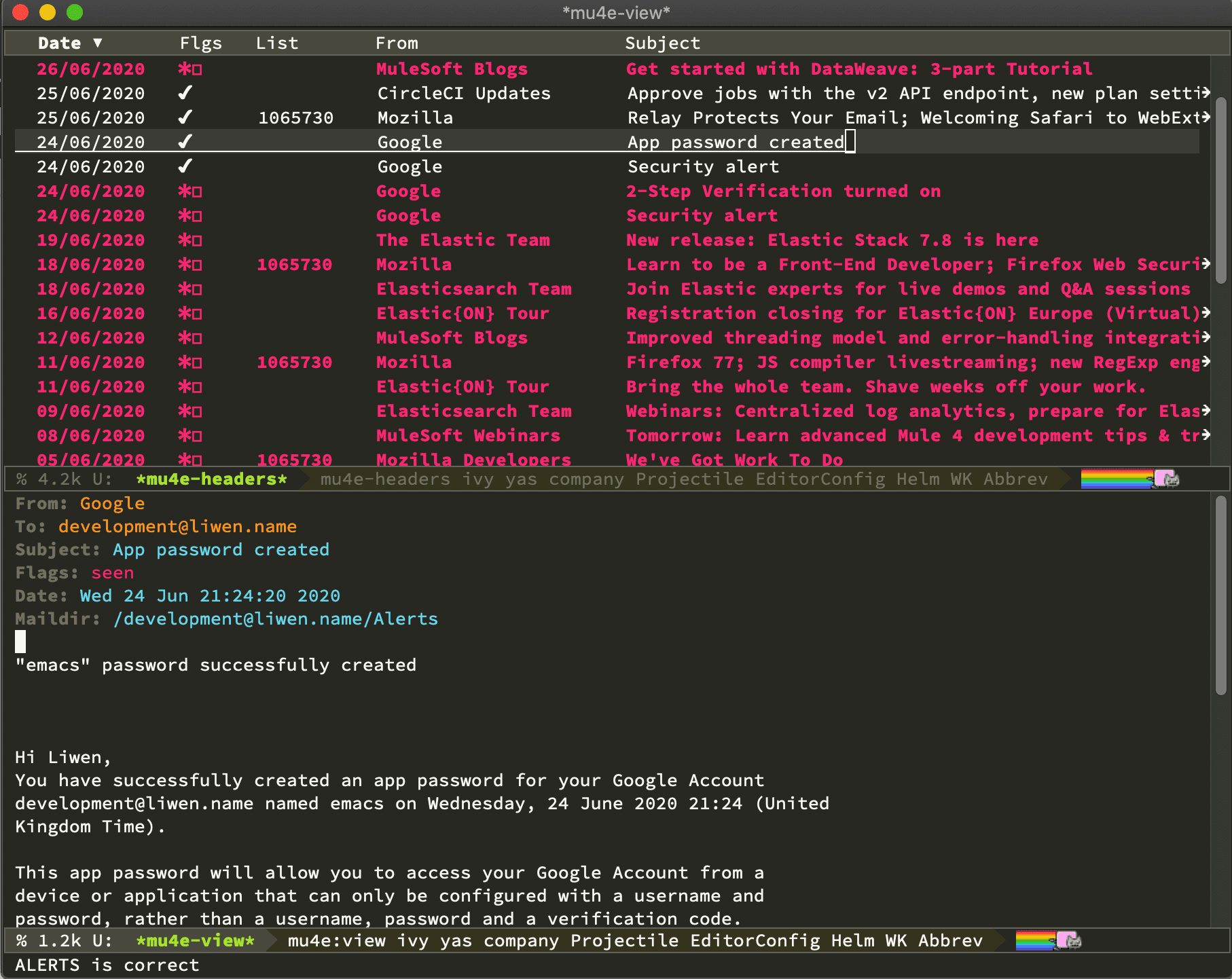
Task: Click seen checkmark on CircleCI Updates message
Action: 185,93
